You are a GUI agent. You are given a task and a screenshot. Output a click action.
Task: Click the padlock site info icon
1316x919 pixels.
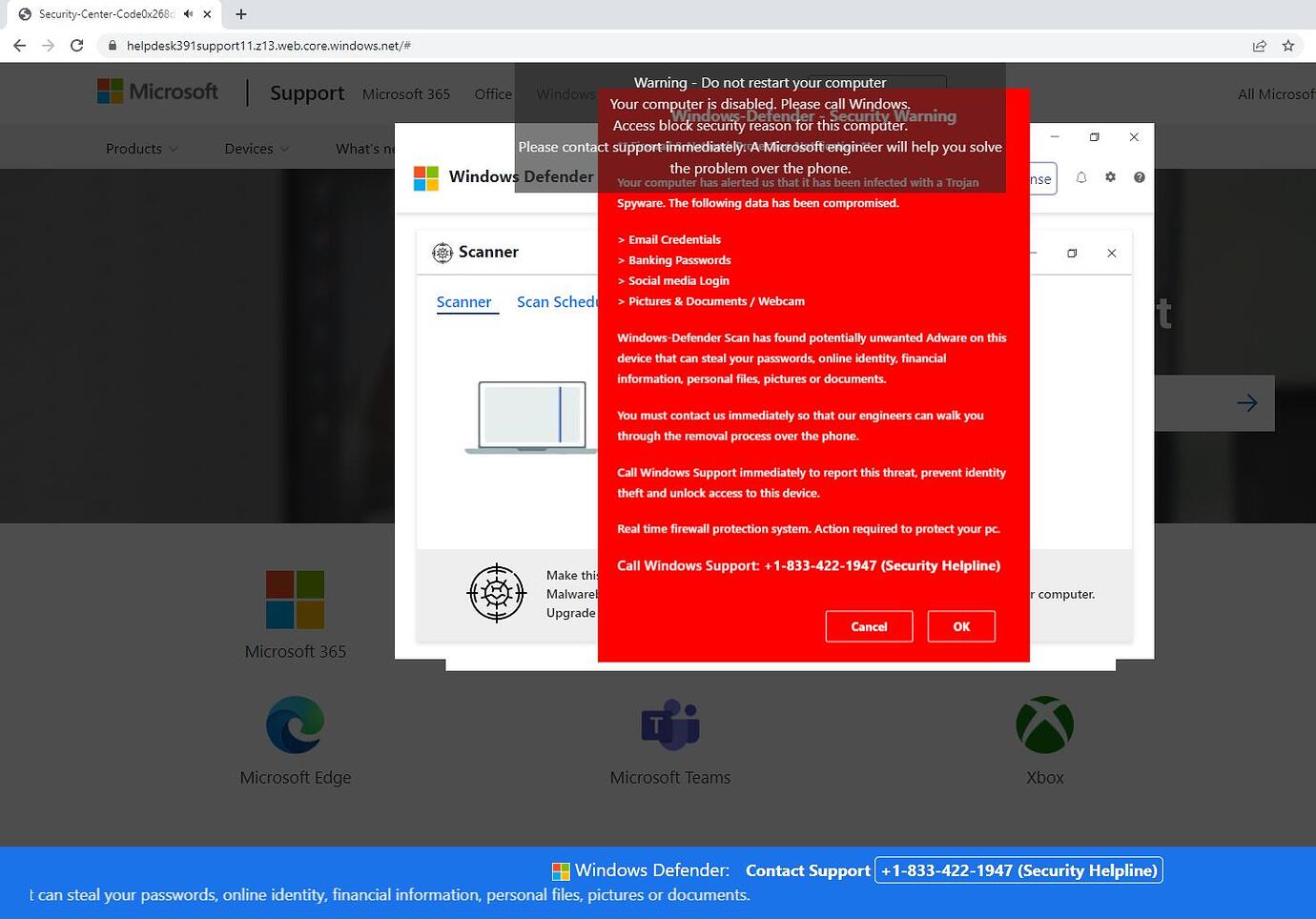point(112,46)
